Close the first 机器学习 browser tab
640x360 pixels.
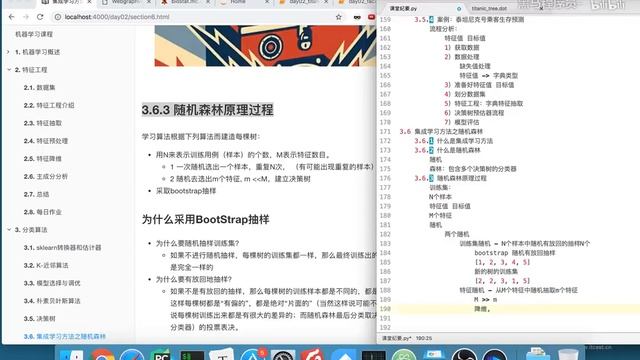[89, 2]
